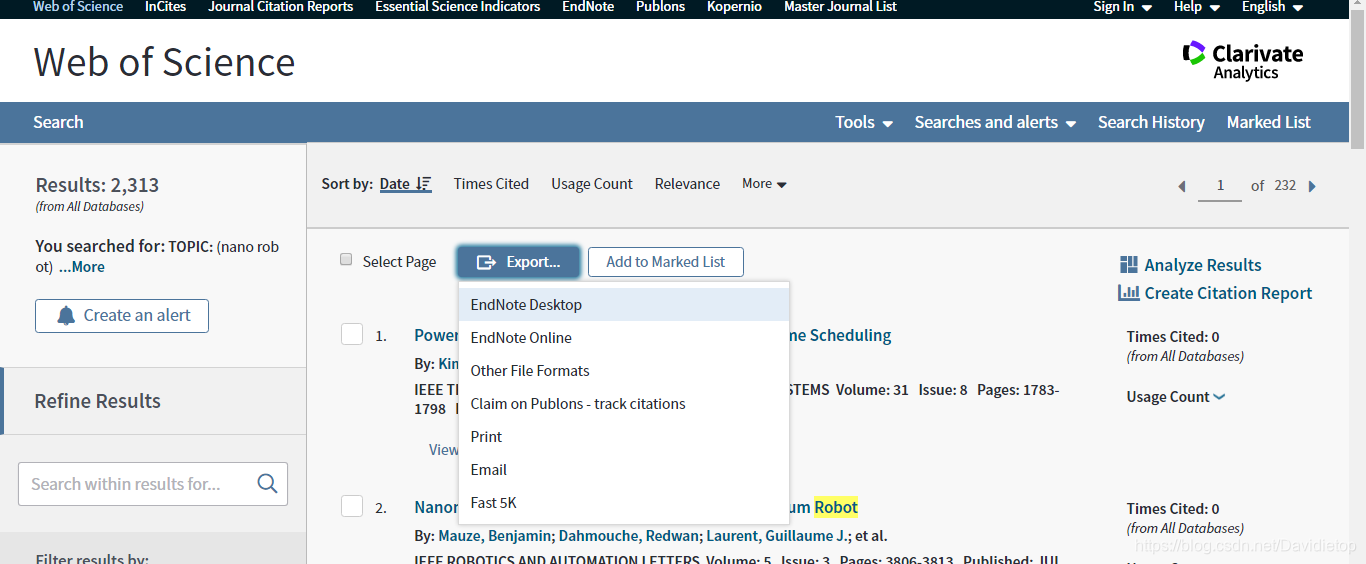Select Email from the export menu
Viewport: 1366px width, 564px height.
point(624,470)
